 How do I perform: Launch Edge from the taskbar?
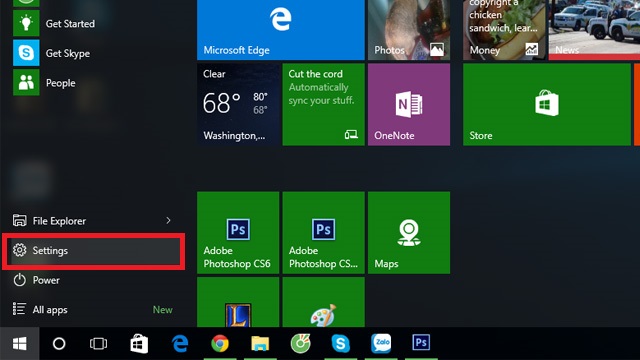pos(180,343)
